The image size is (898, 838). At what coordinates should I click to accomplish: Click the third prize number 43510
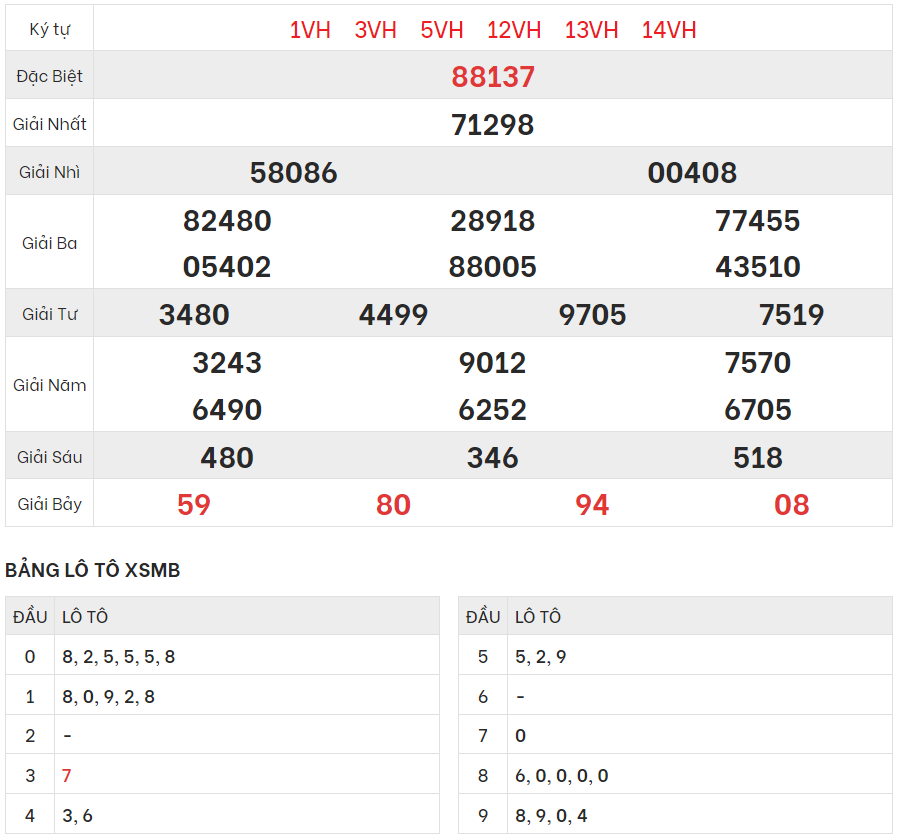point(758,267)
